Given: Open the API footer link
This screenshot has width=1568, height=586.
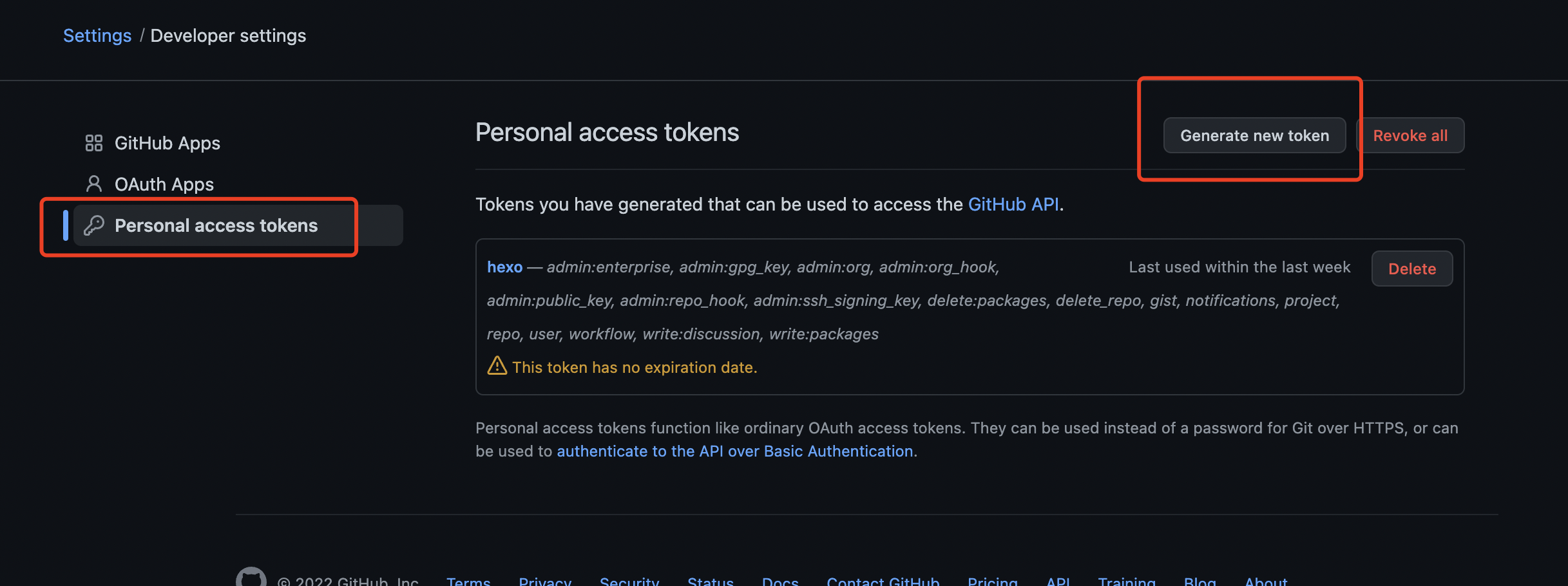Looking at the screenshot, I should (1058, 581).
